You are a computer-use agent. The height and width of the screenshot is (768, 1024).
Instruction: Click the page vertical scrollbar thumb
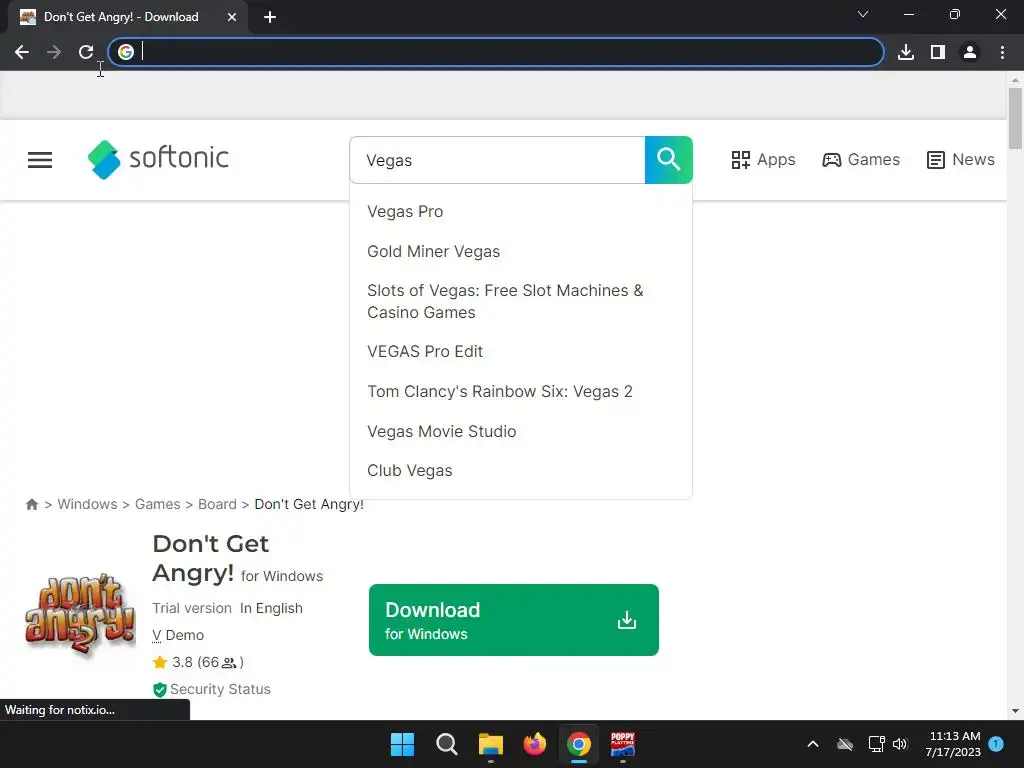(x=1015, y=118)
